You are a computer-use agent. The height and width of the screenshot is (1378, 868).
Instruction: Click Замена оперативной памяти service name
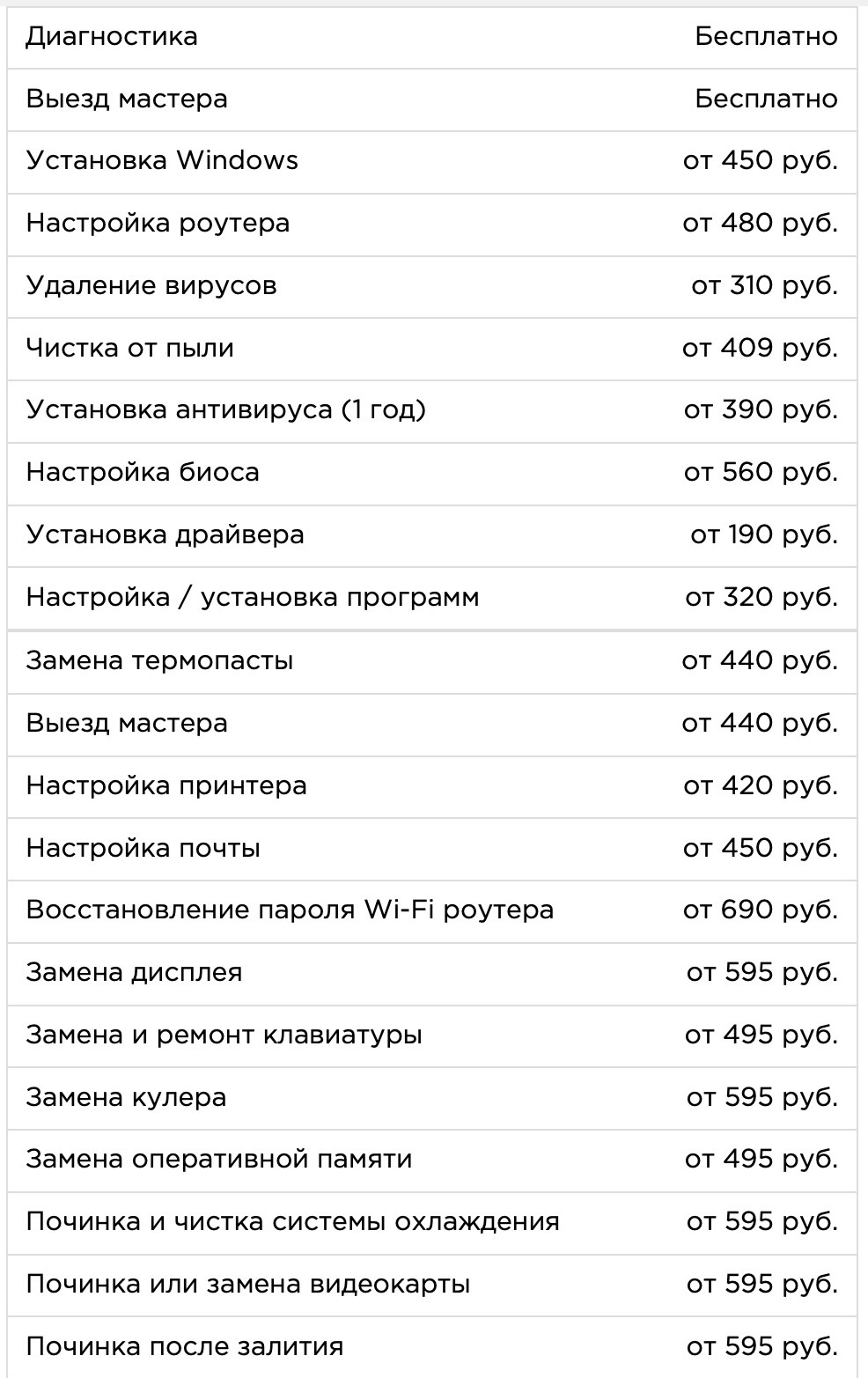pyautogui.click(x=219, y=1160)
